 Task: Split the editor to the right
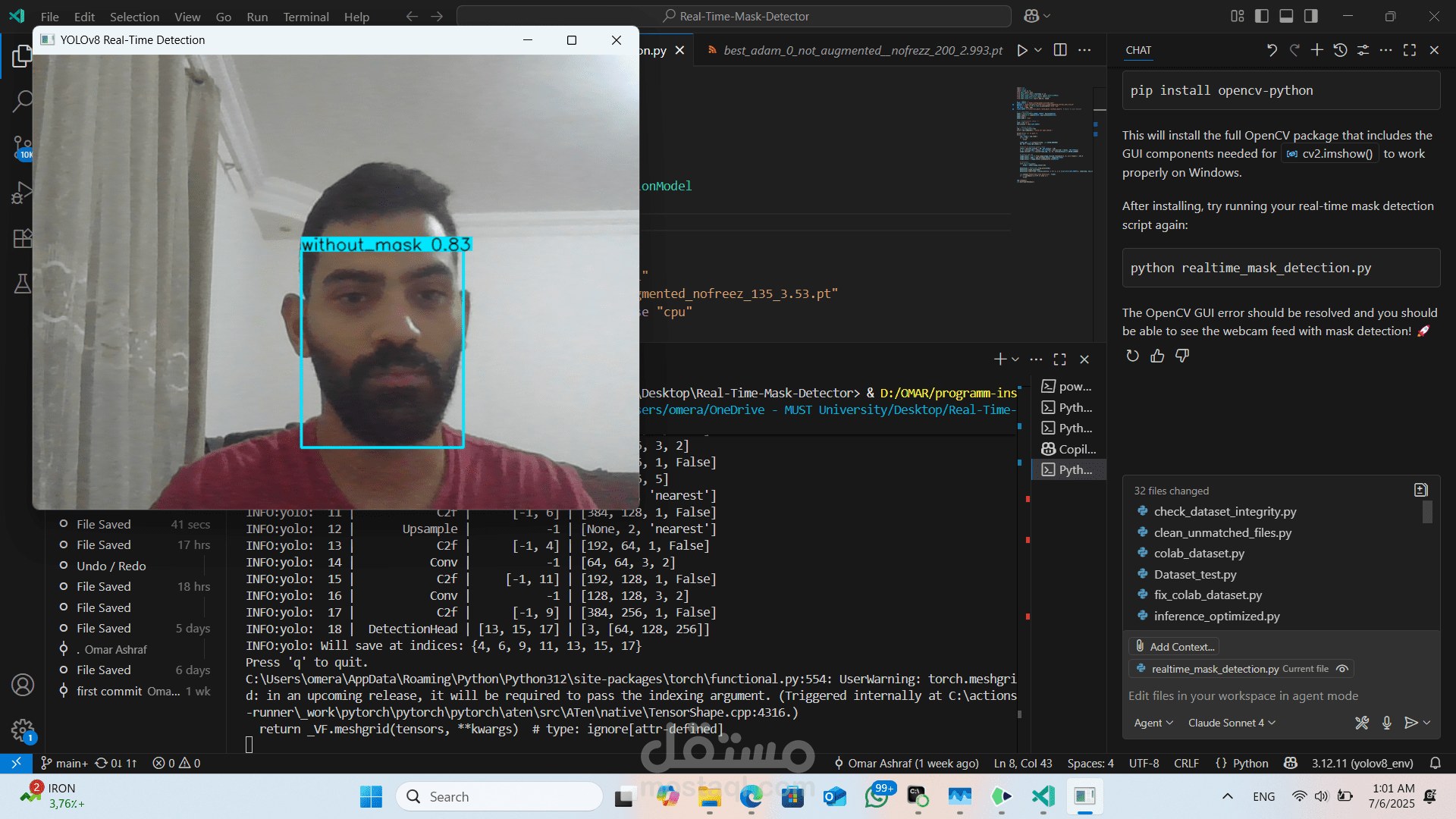(1060, 50)
